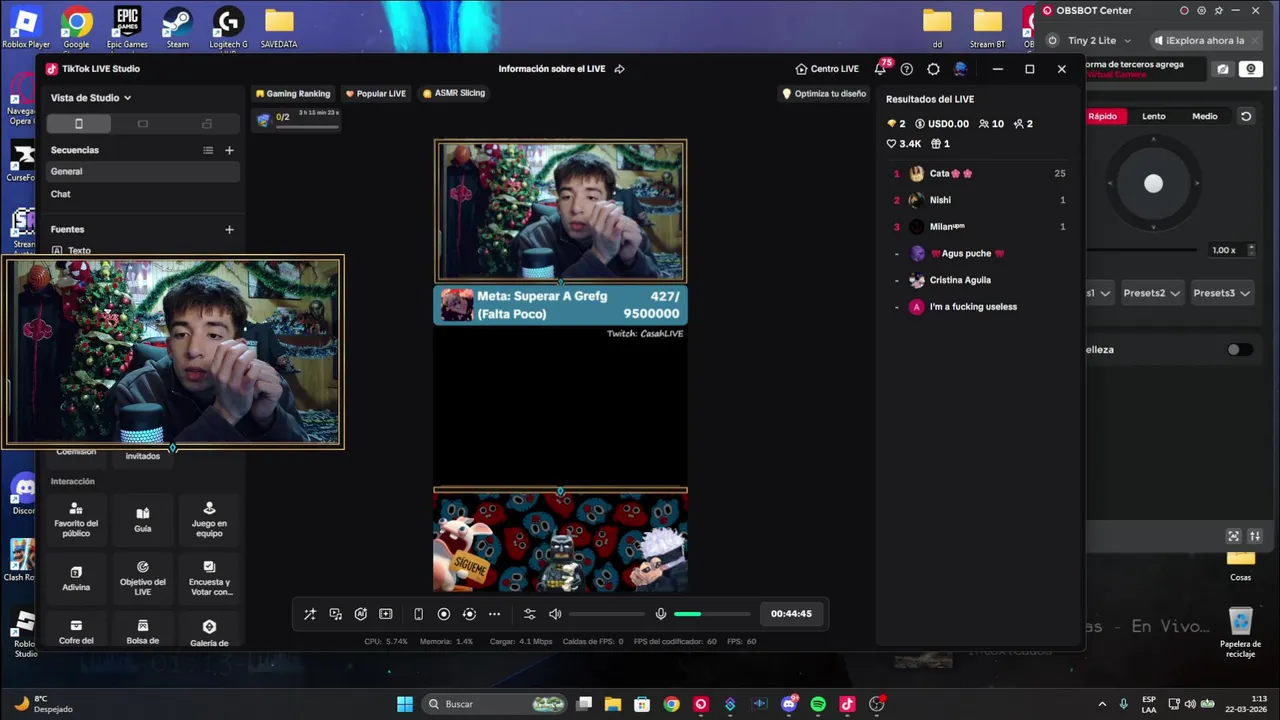Select the Lento speed in OBSBOT
This screenshot has height=720, width=1280.
(1154, 116)
